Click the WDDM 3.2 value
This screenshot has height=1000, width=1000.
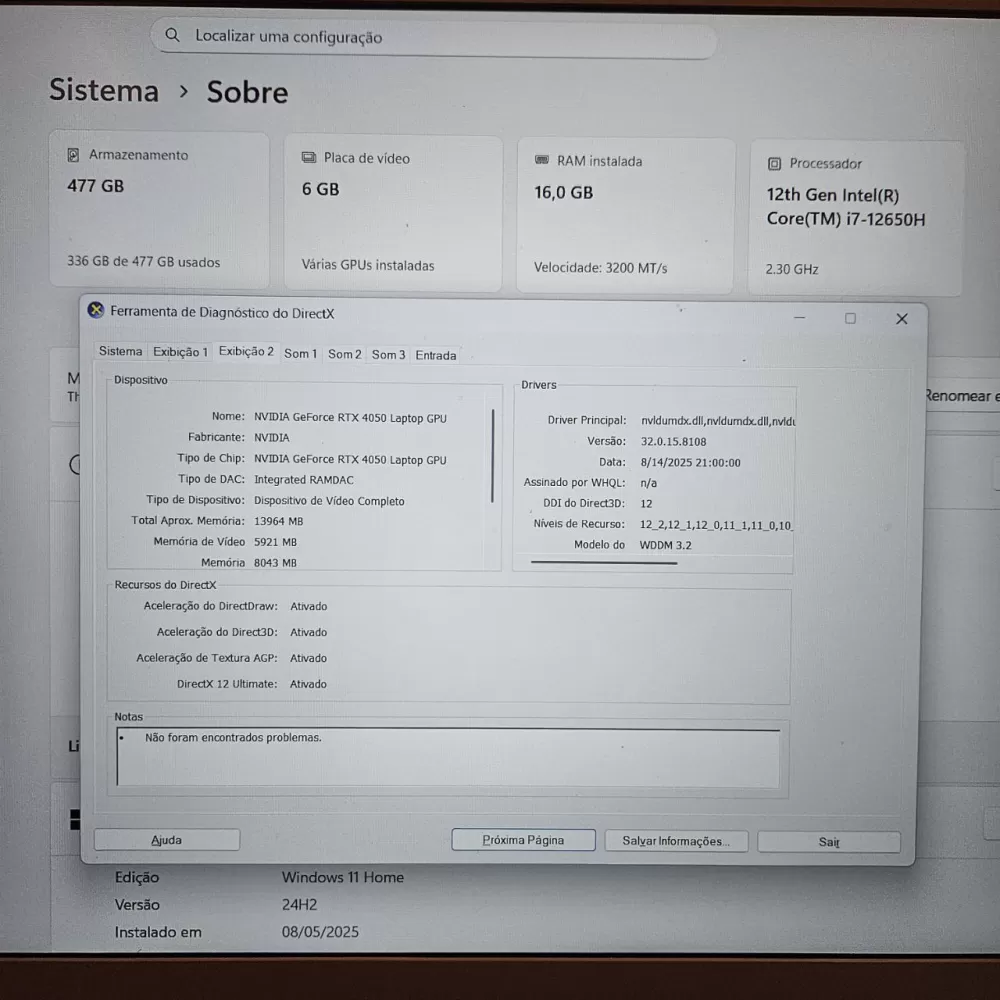(x=665, y=545)
